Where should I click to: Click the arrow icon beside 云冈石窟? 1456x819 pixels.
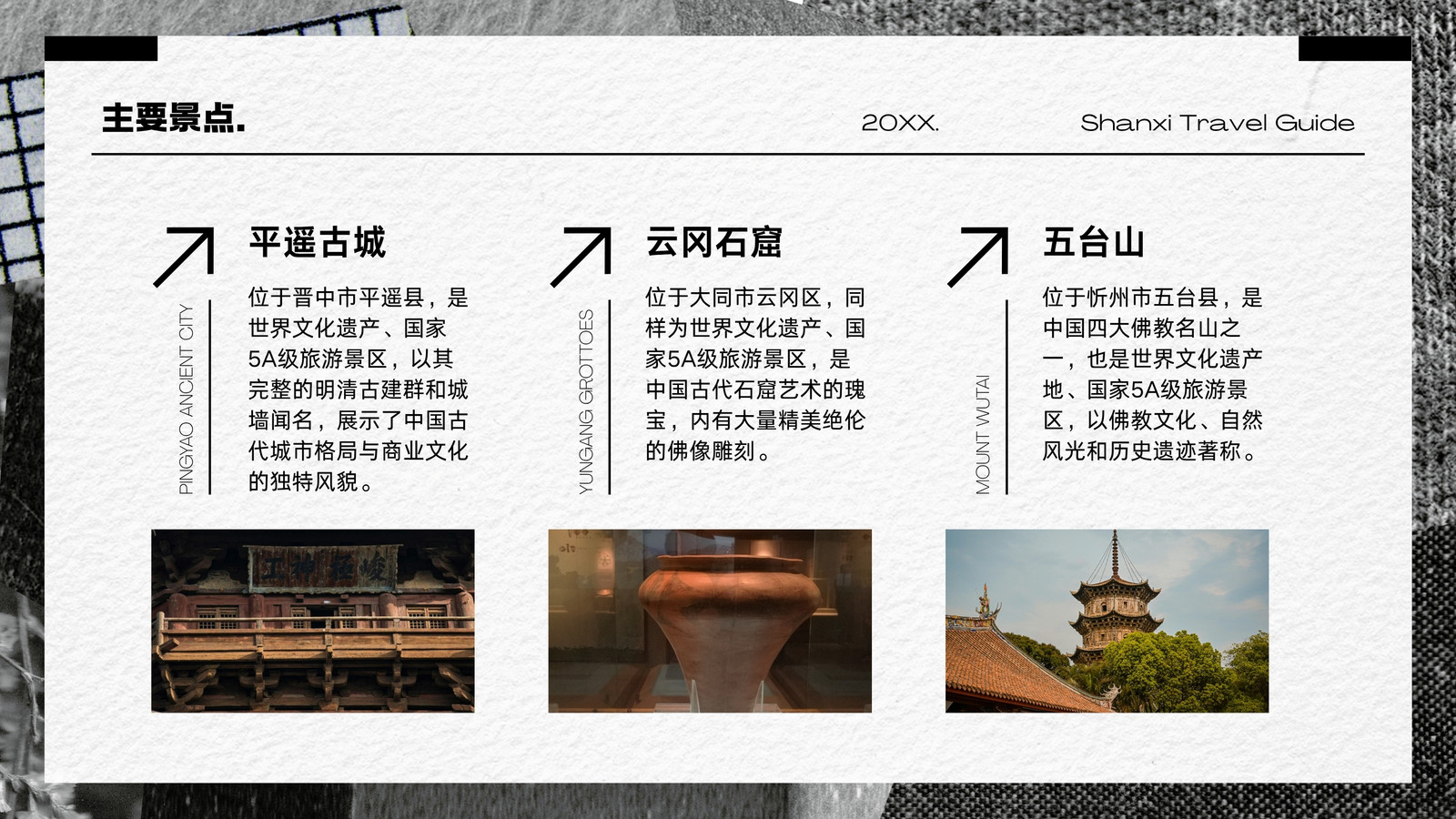click(x=581, y=257)
